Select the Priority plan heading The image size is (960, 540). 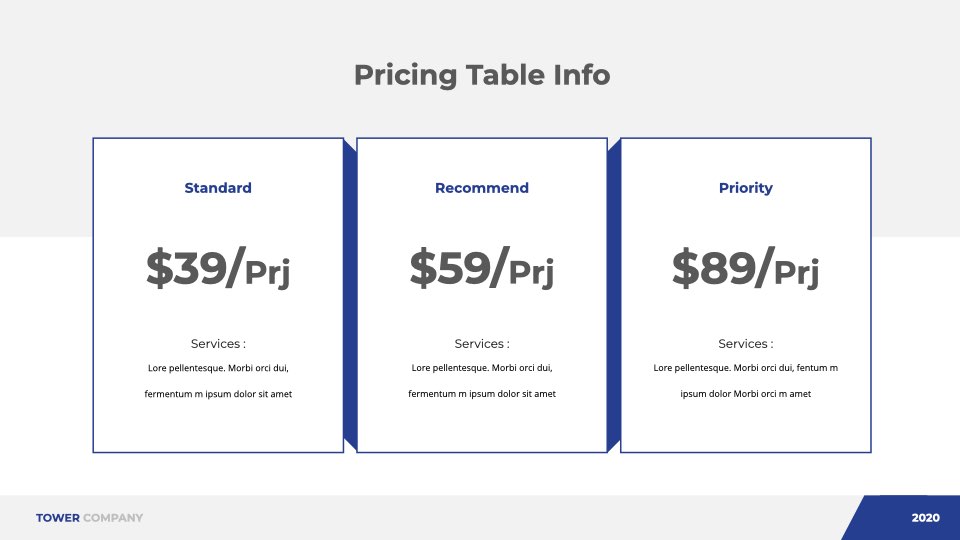click(746, 188)
